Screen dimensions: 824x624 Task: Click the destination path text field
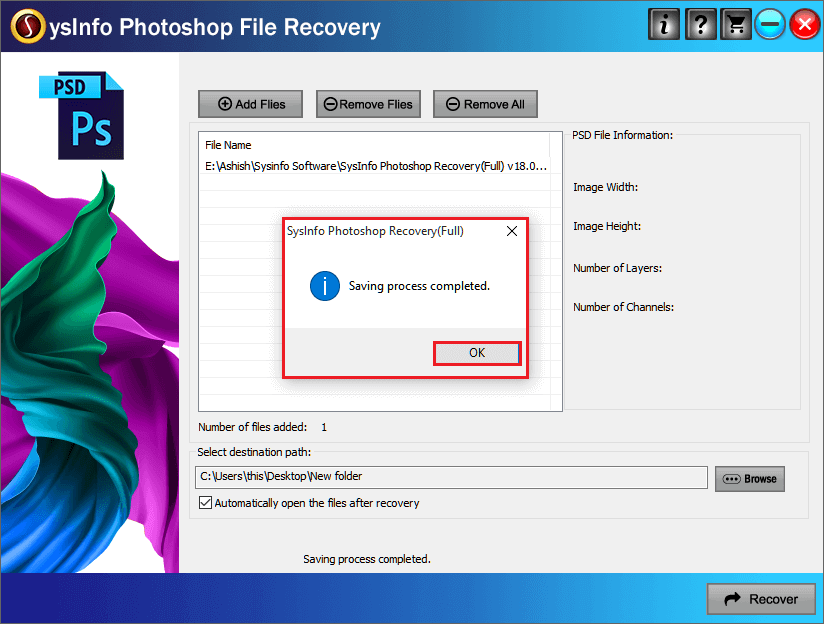(x=451, y=477)
